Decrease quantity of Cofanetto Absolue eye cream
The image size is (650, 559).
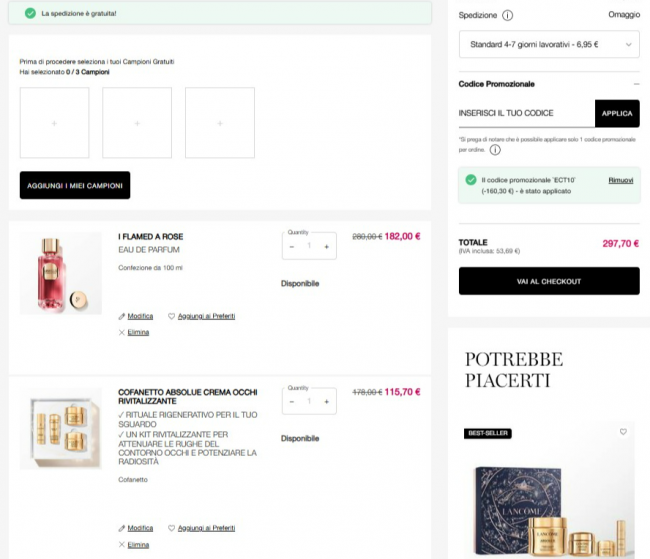coord(292,401)
